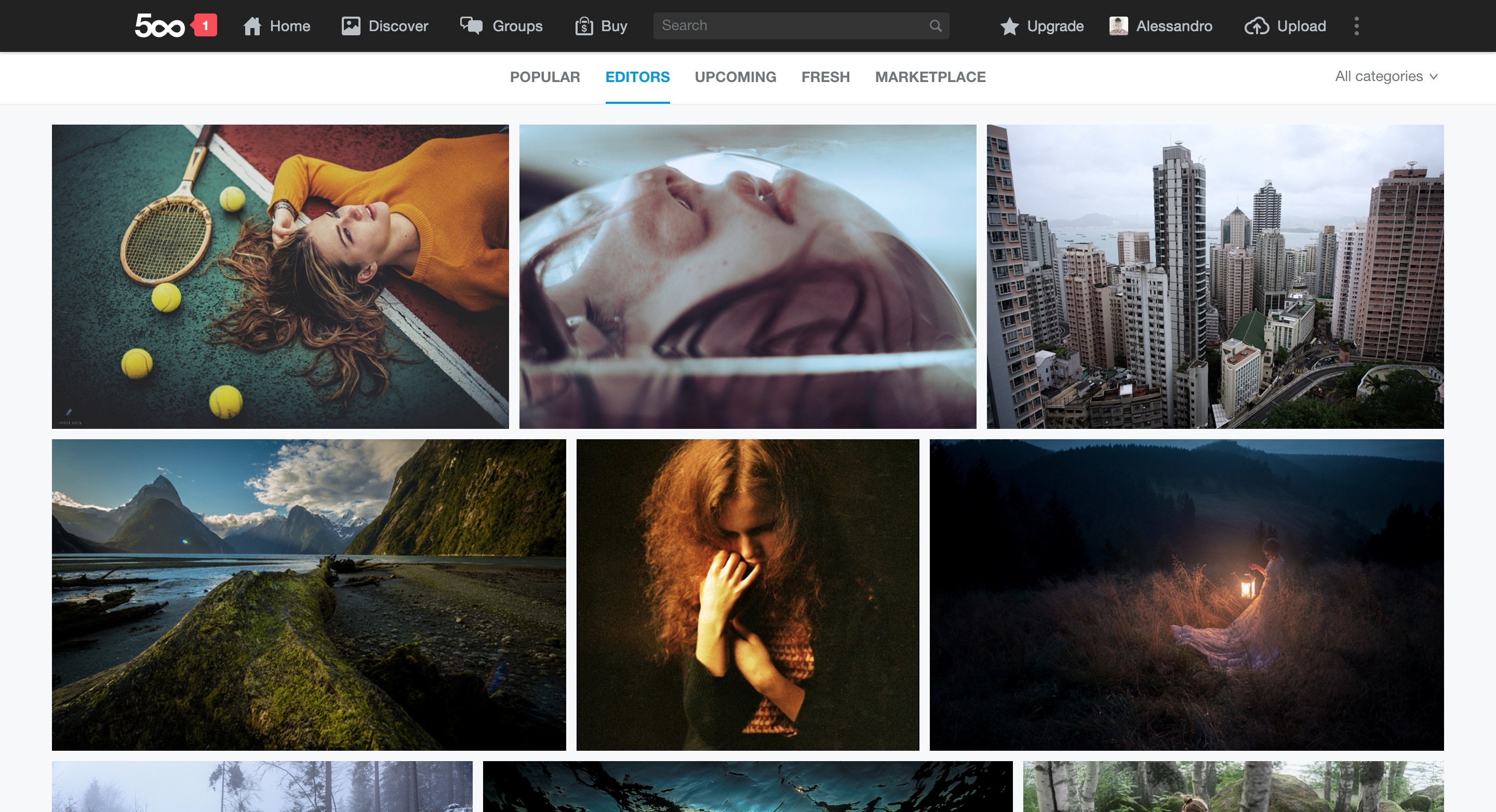Open the three-dot overflow menu
The image size is (1496, 812).
click(x=1357, y=25)
